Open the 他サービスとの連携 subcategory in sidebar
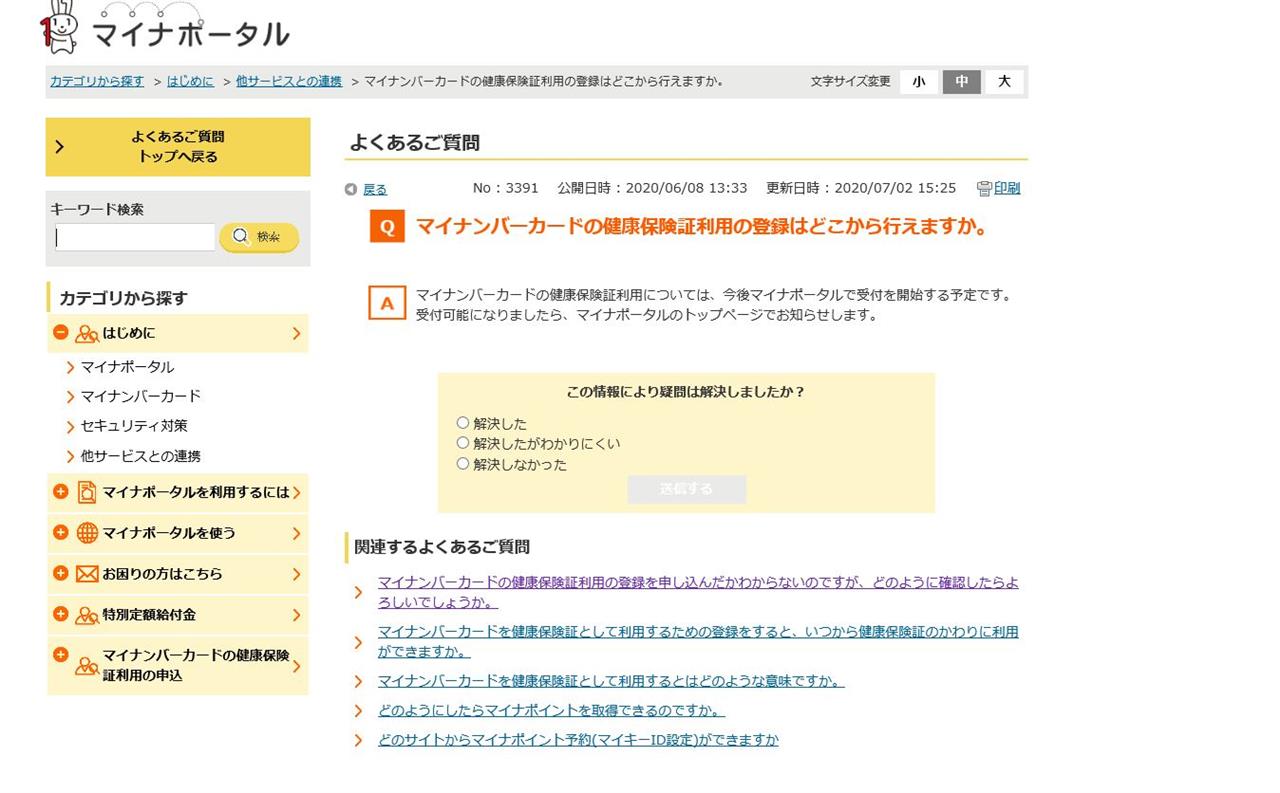Viewport: 1280px width, 793px height. click(x=141, y=456)
